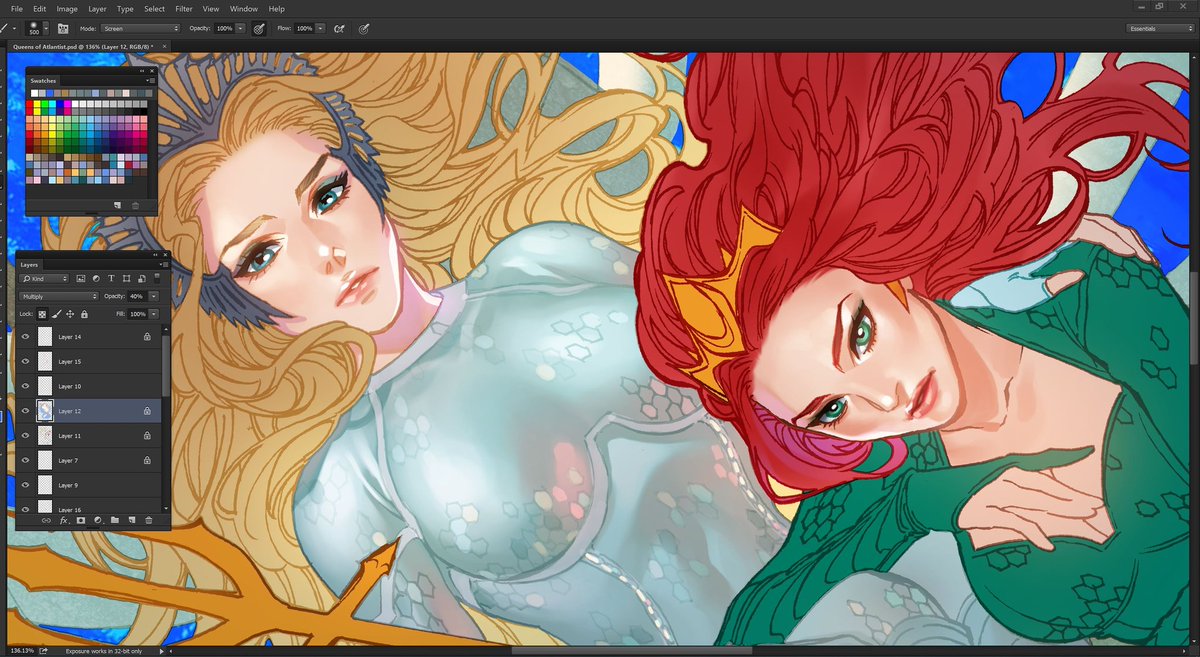The height and width of the screenshot is (657, 1200).
Task: Open the Layers panel flyout menu
Action: point(164,265)
